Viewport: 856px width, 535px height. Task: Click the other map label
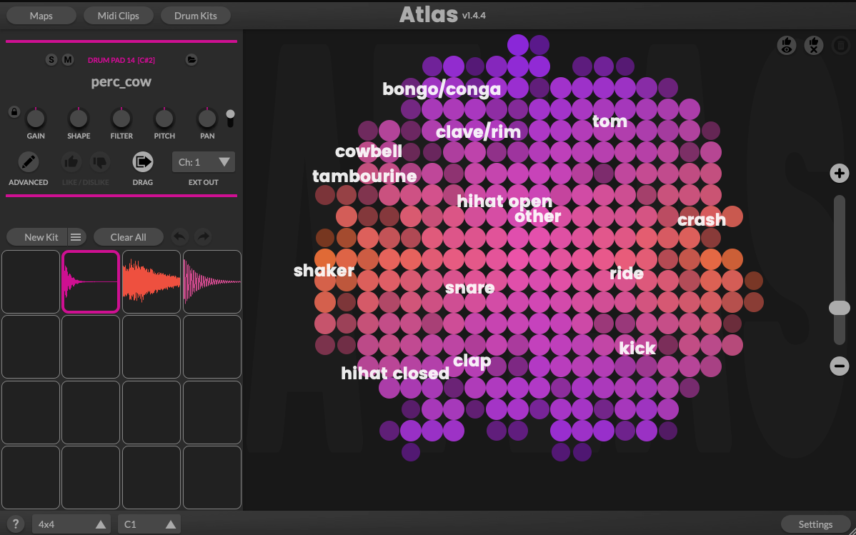click(x=538, y=216)
